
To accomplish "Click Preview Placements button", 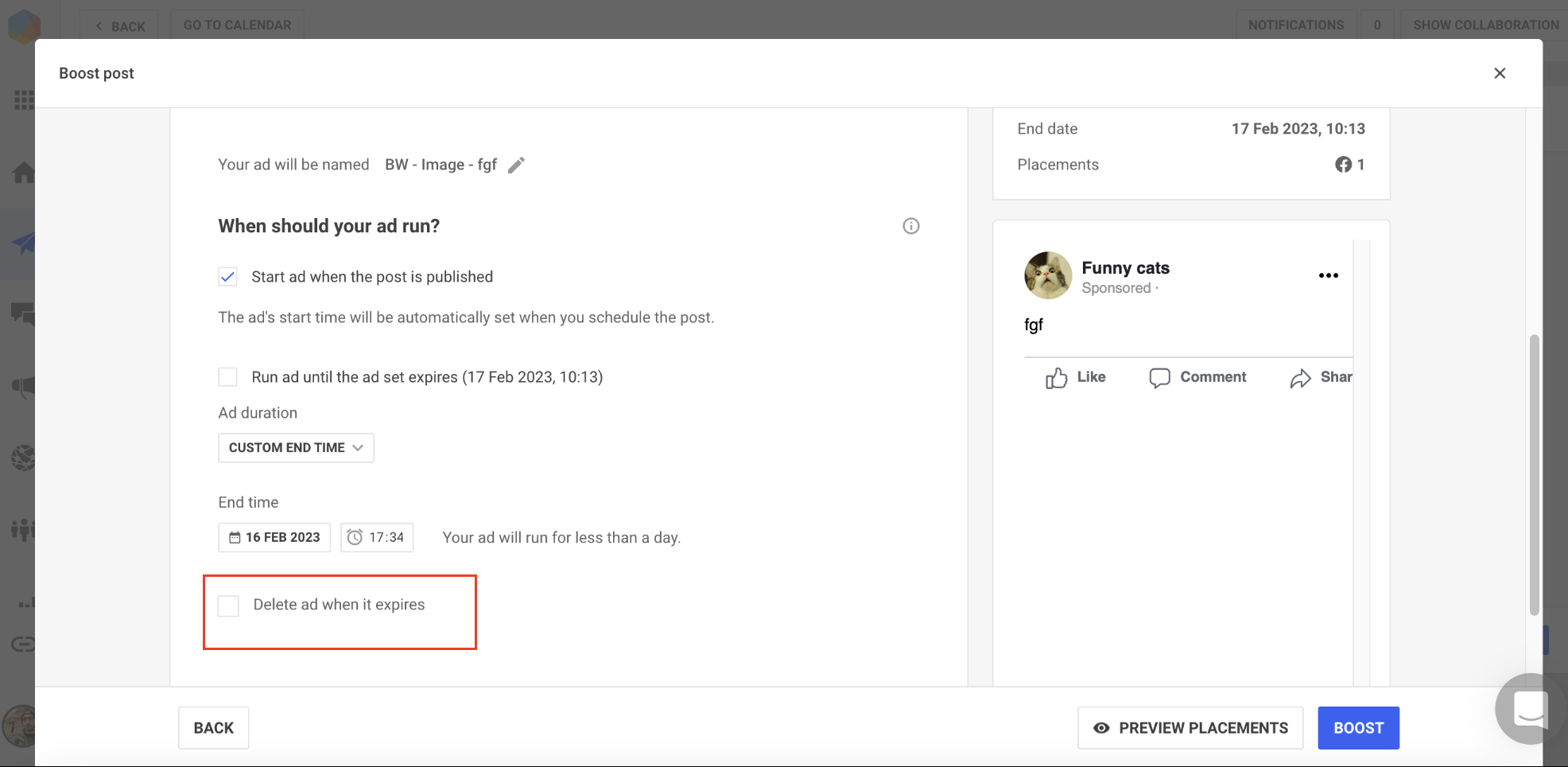I will [x=1190, y=728].
